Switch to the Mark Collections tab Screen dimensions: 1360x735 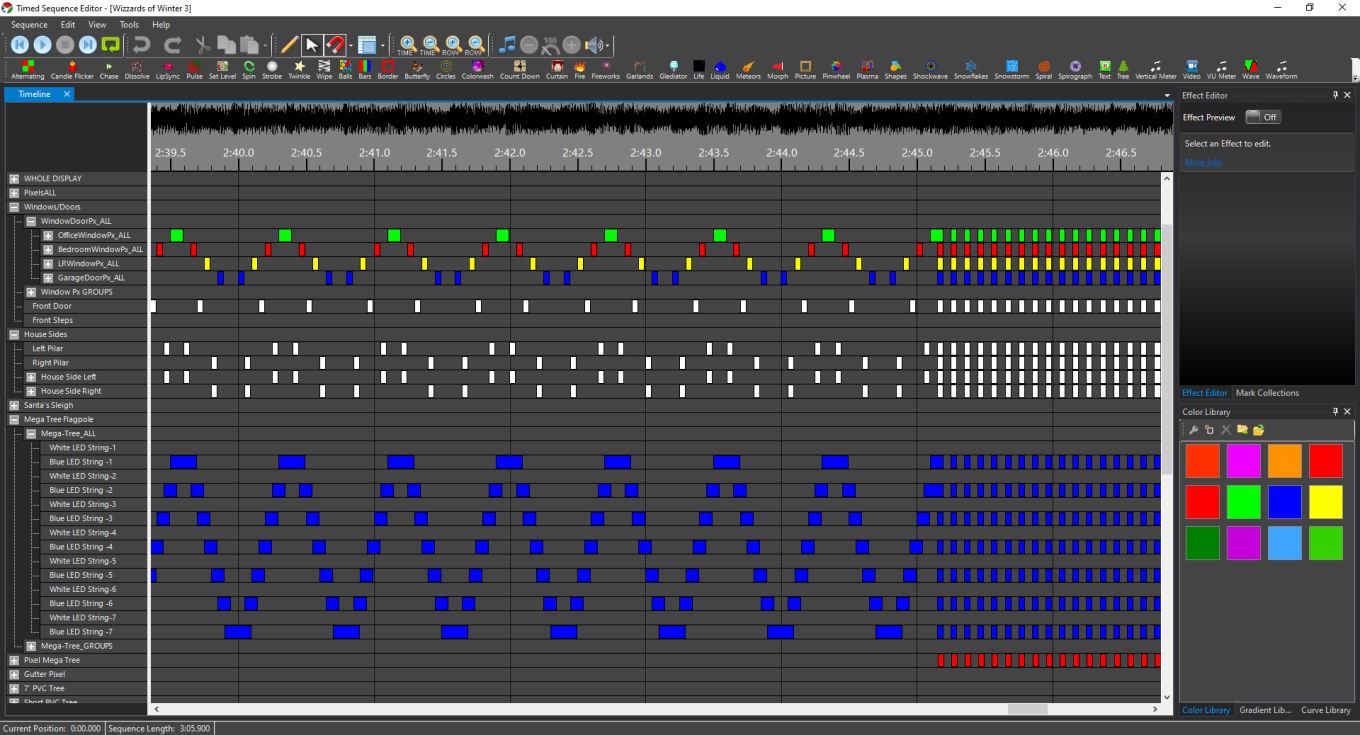(1267, 393)
